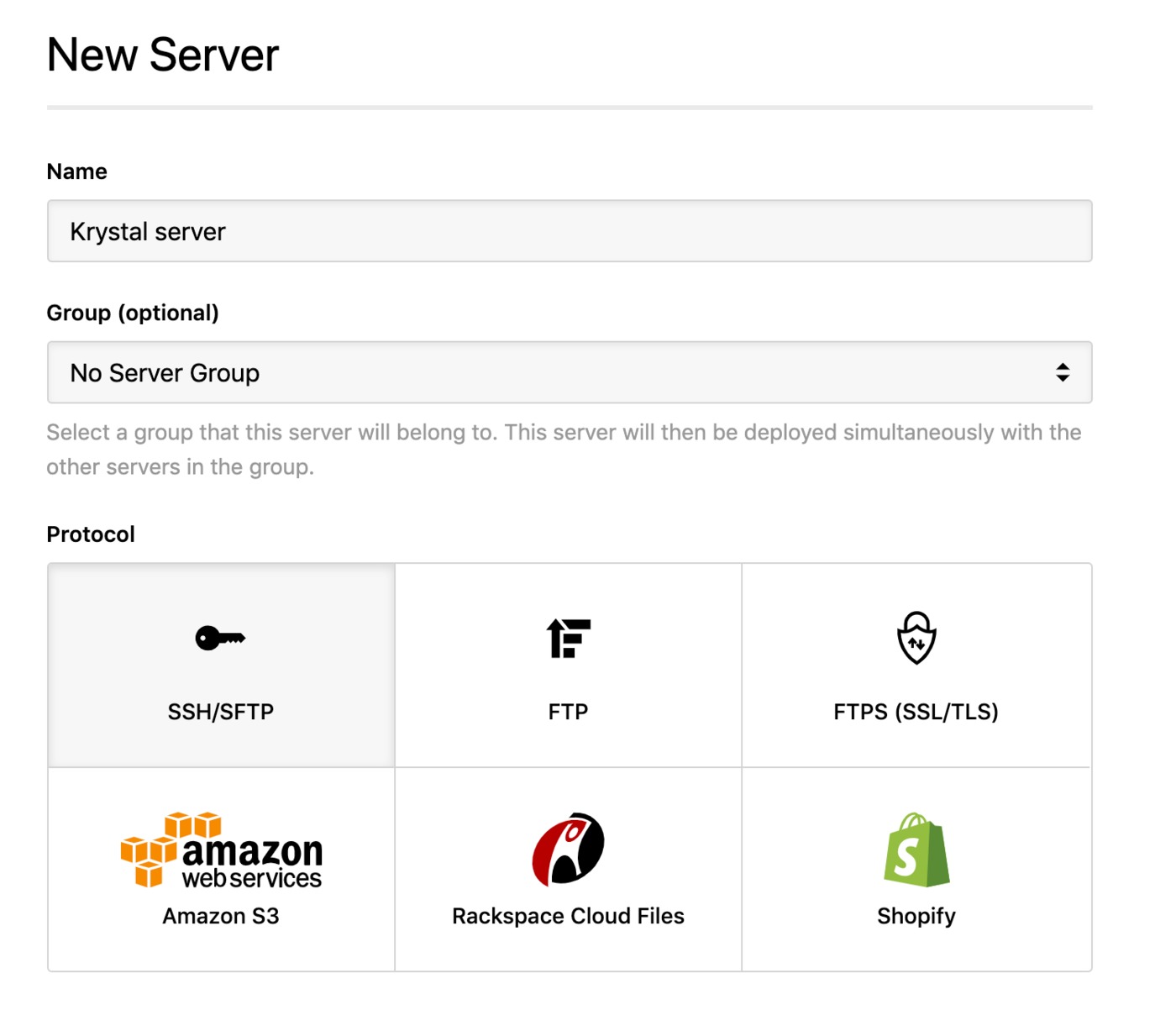Click the Name field label
Viewport: 1176px width, 1010px height.
pyautogui.click(x=77, y=171)
